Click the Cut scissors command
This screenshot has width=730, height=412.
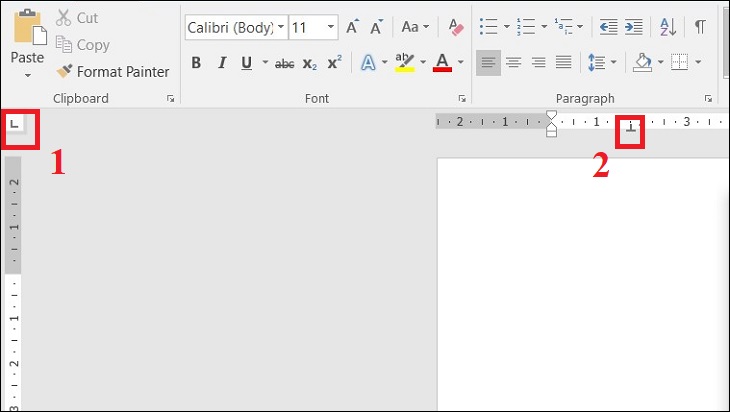point(78,18)
